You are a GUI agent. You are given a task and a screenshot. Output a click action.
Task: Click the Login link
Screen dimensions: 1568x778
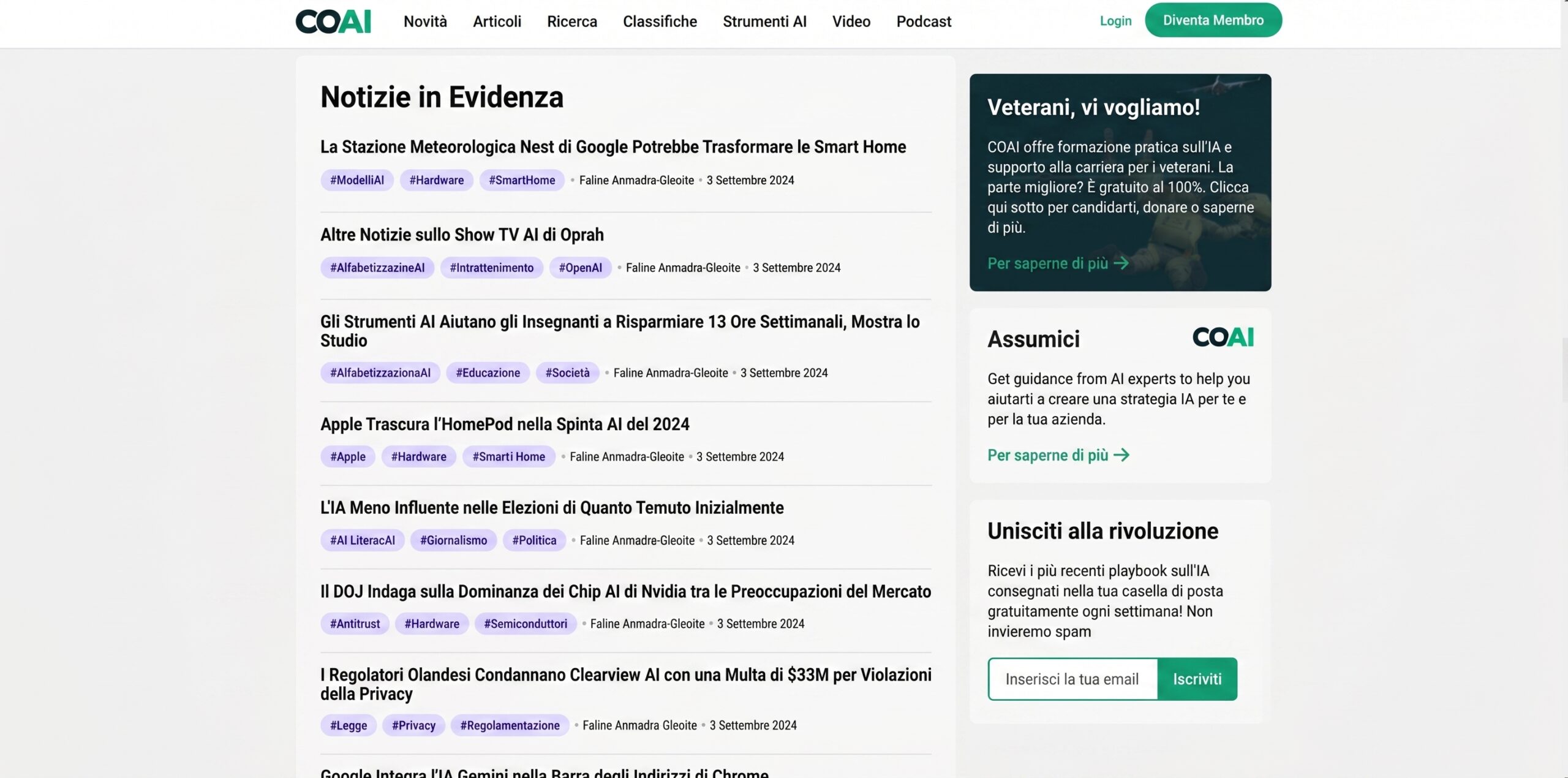[x=1115, y=21]
